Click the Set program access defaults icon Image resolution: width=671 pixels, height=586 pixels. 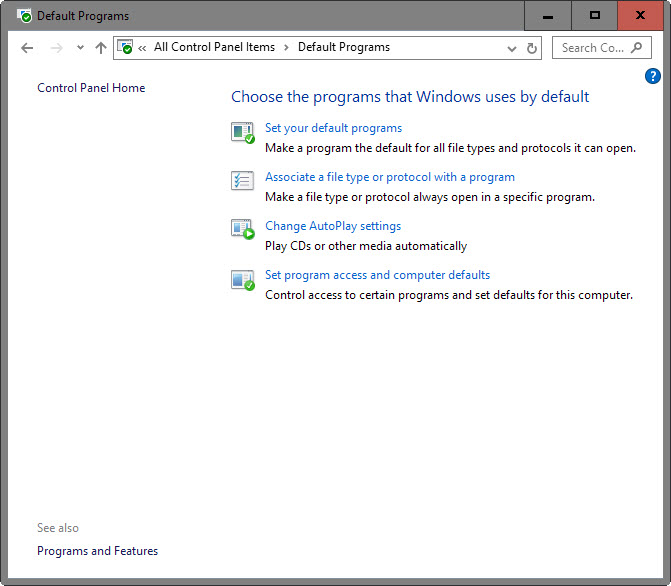click(243, 280)
